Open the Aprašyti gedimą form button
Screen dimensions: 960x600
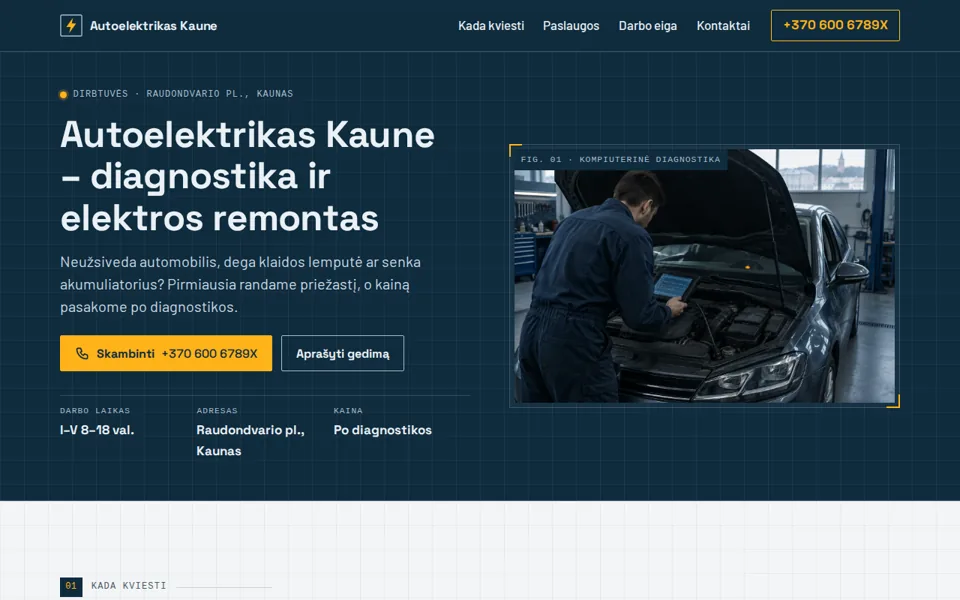click(x=342, y=353)
